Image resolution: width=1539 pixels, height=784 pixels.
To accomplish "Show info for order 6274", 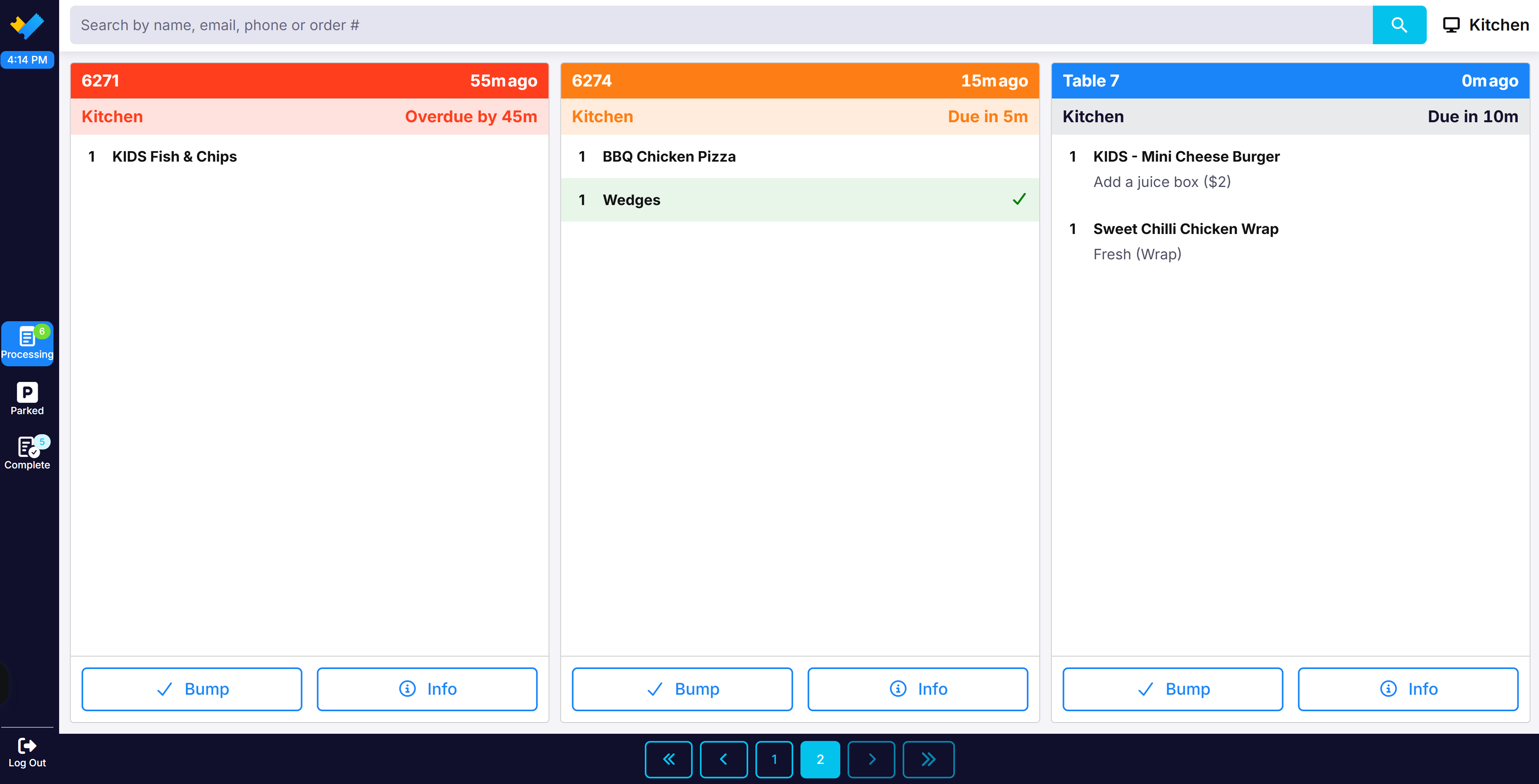I will click(918, 689).
